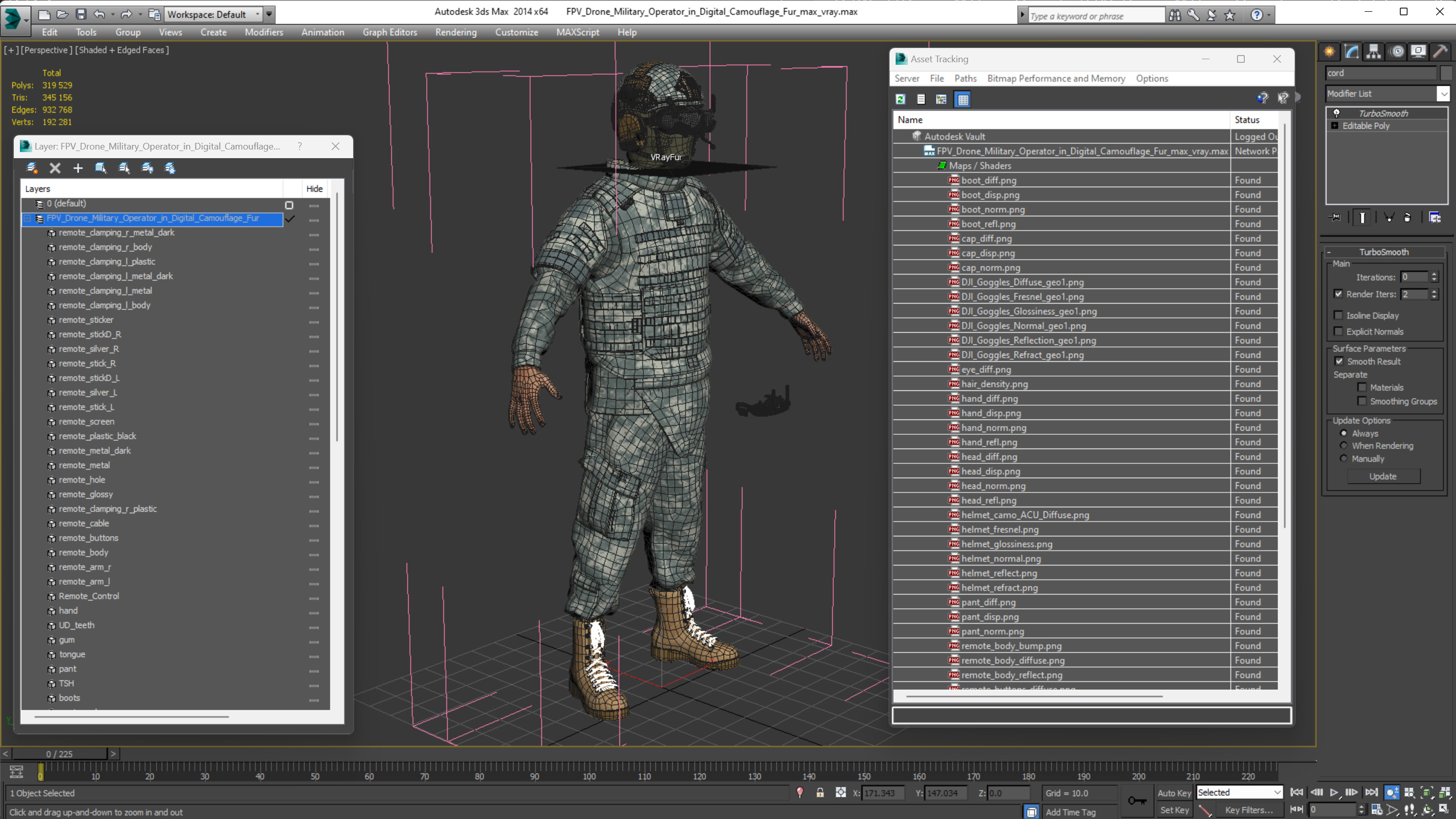Screen dimensions: 1456x819
Task: Select Always update option radio button
Action: coord(1344,434)
